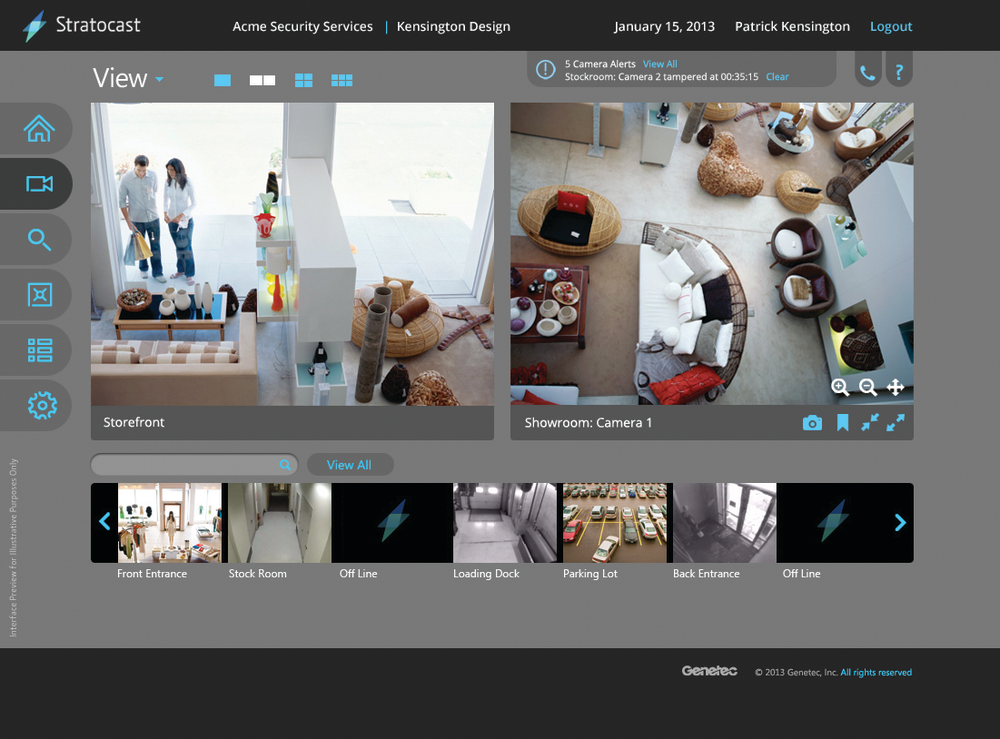Enable the four-camera grid layout
The height and width of the screenshot is (739, 1000).
(303, 79)
